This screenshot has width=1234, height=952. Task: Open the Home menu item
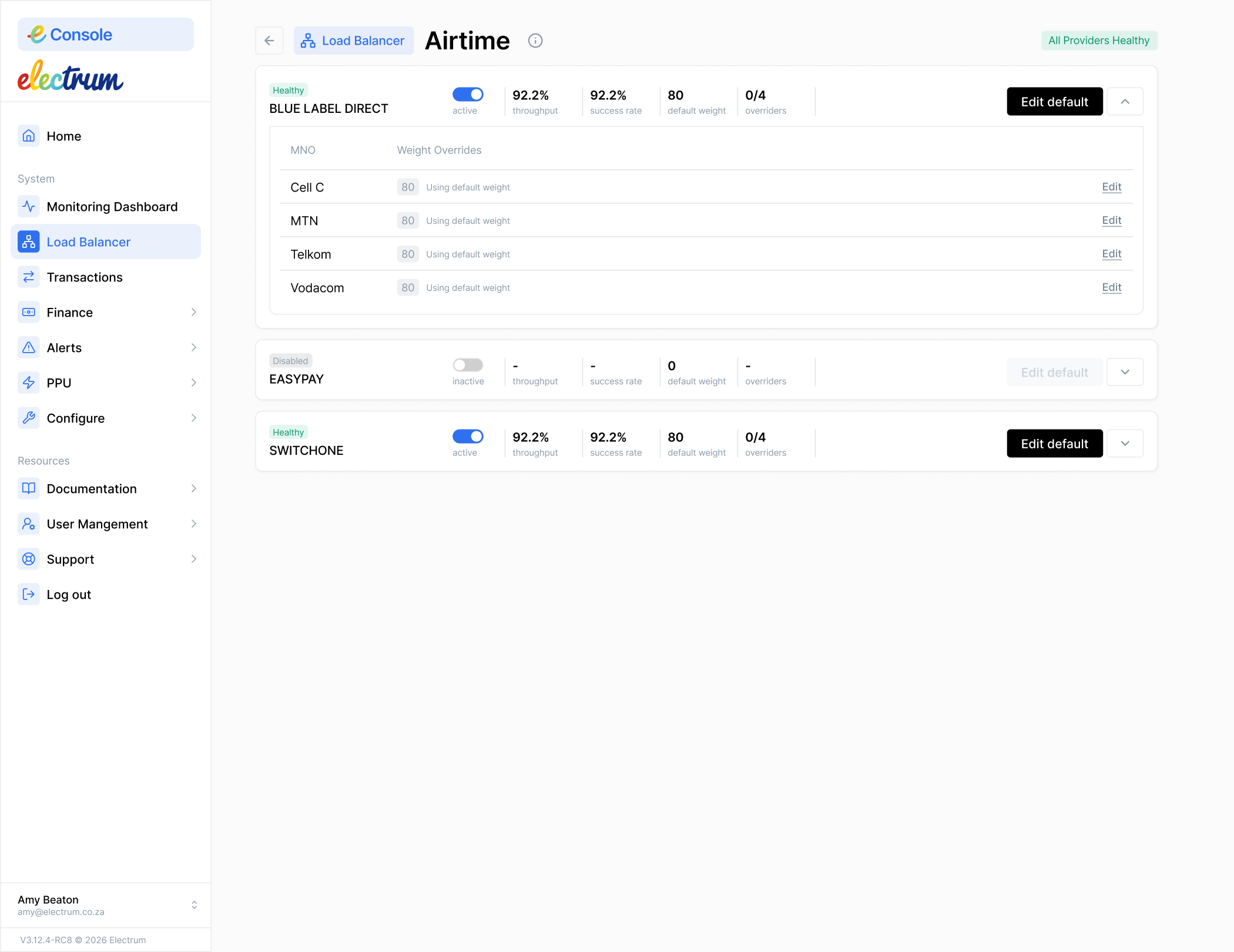pos(106,136)
